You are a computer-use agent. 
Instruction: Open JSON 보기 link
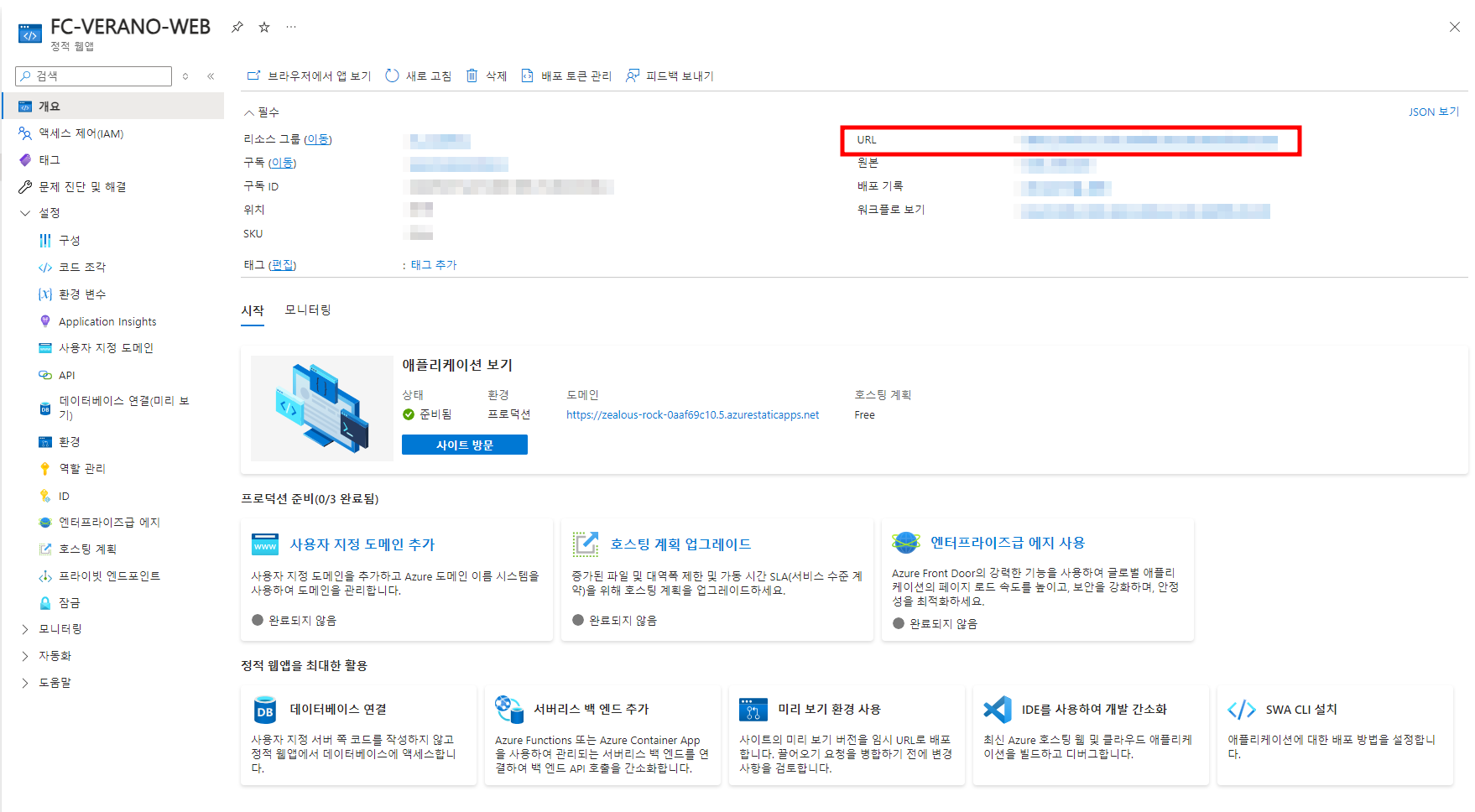[x=1434, y=112]
